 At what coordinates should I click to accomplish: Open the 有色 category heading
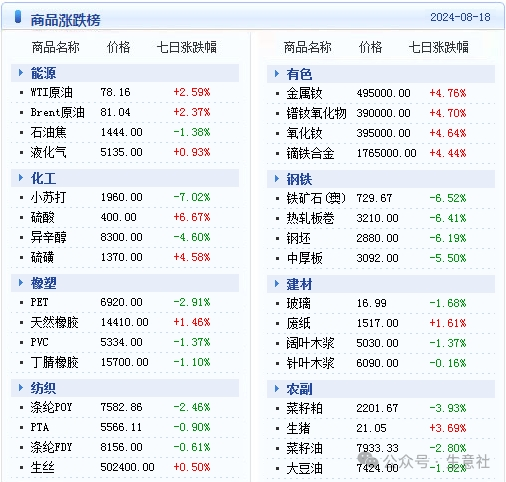pyautogui.click(x=299, y=74)
